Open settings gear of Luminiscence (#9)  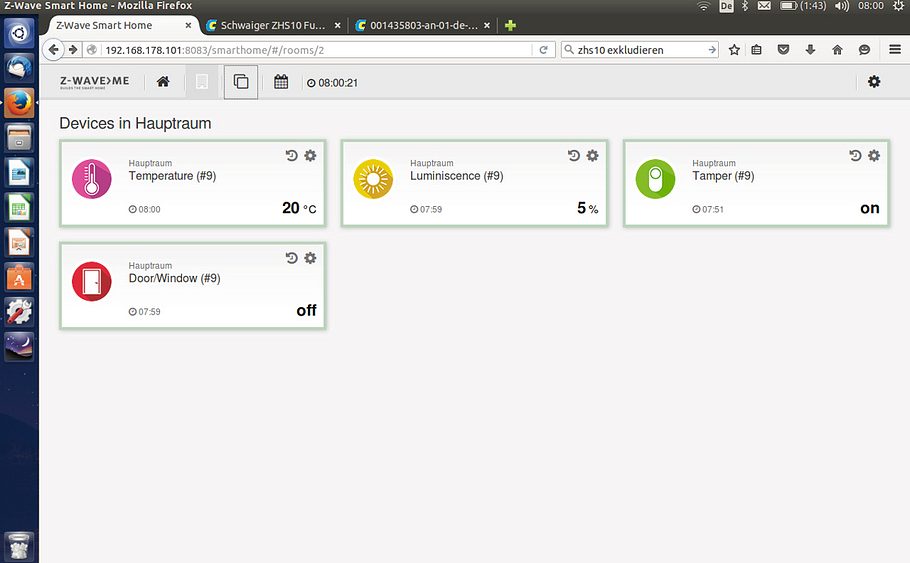tap(592, 155)
